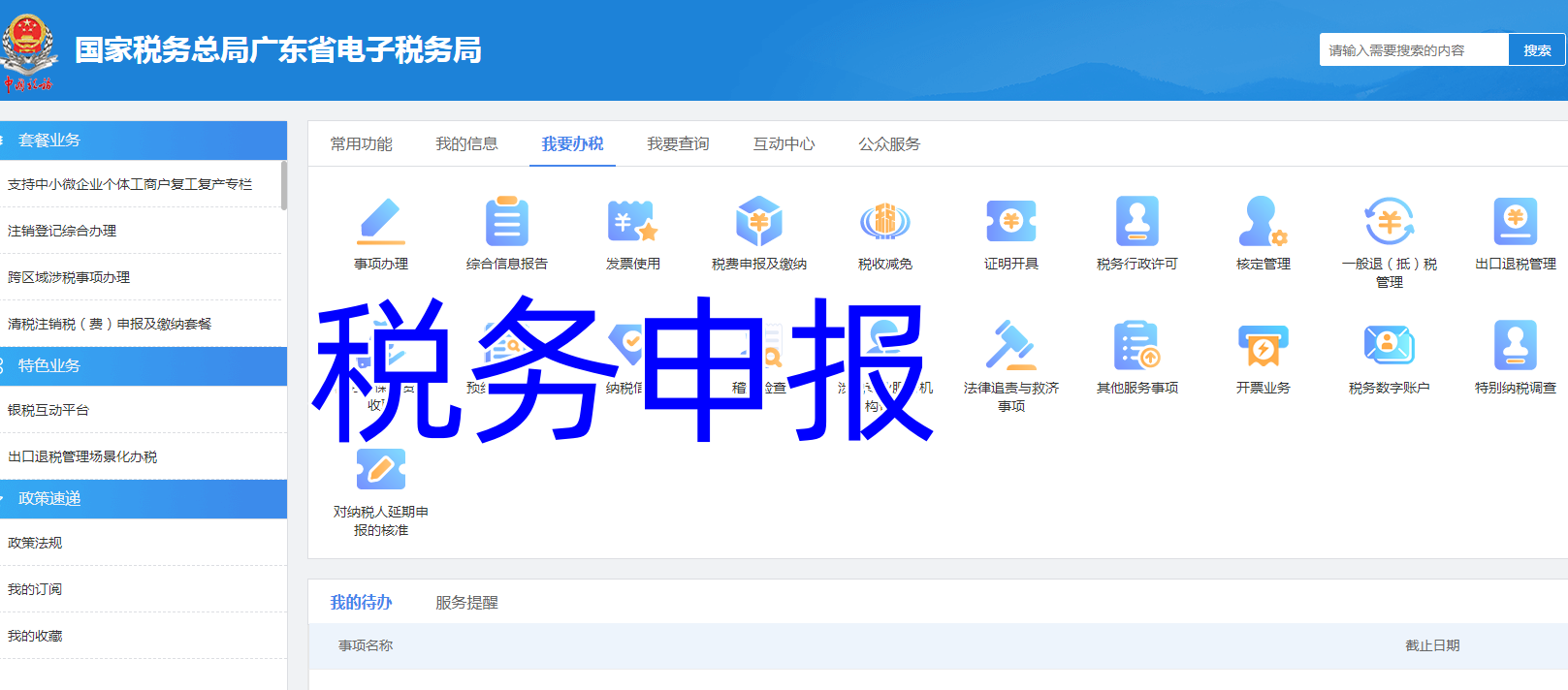1568x690 pixels.
Task: Open the 综合信息报告 document icon
Action: click(507, 222)
